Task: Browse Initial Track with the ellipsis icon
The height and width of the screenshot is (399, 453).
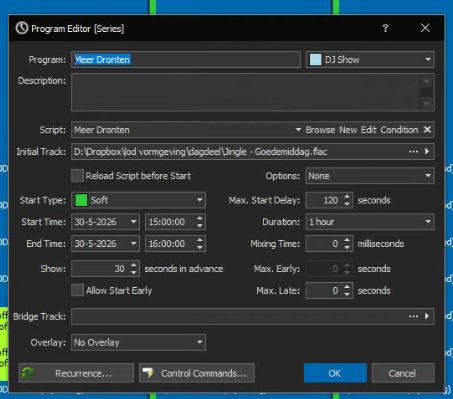Action: click(x=413, y=152)
